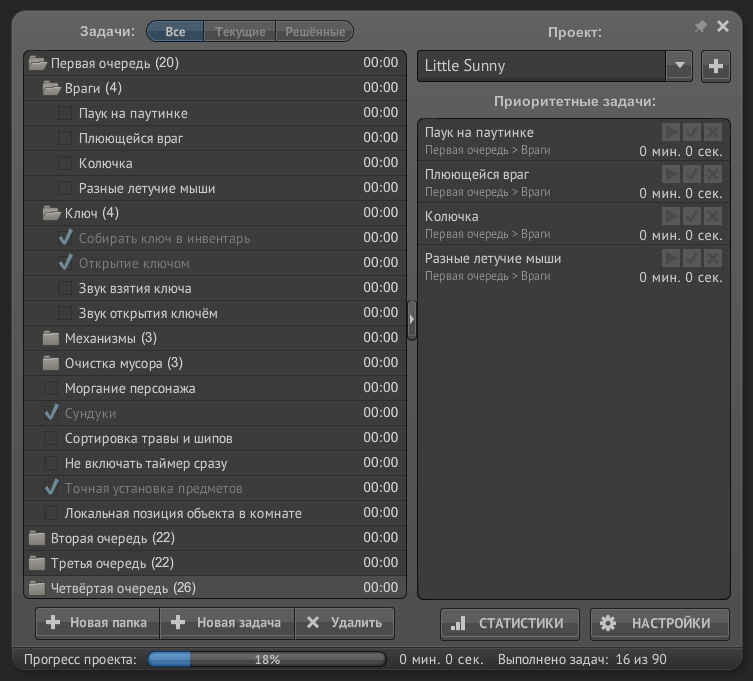Click the Новая задача button
This screenshot has height=681, width=753.
pos(227,622)
